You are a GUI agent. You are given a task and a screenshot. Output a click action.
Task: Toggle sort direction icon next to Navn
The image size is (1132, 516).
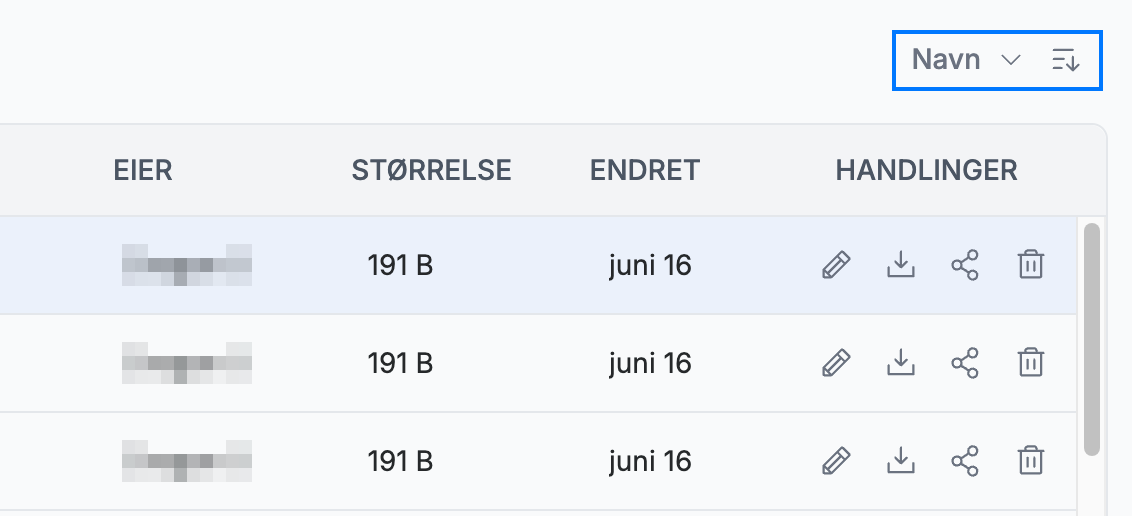[x=1066, y=60]
